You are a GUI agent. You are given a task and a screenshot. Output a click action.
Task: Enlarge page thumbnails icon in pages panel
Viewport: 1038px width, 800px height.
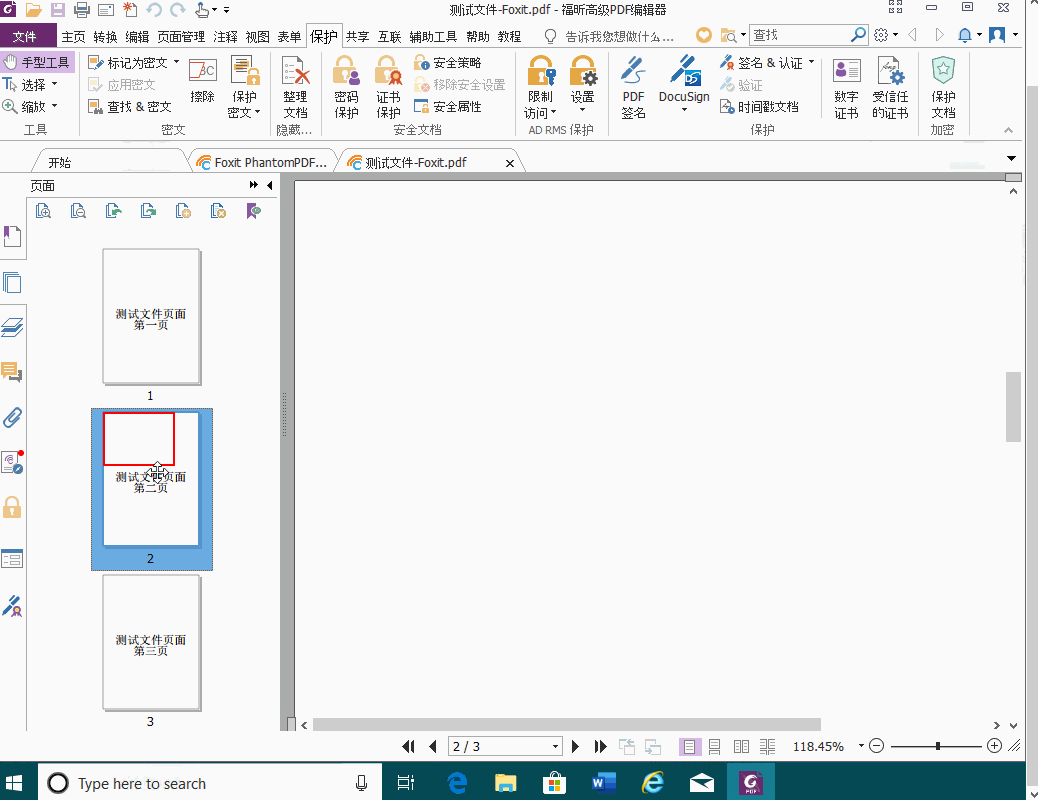pyautogui.click(x=43, y=211)
